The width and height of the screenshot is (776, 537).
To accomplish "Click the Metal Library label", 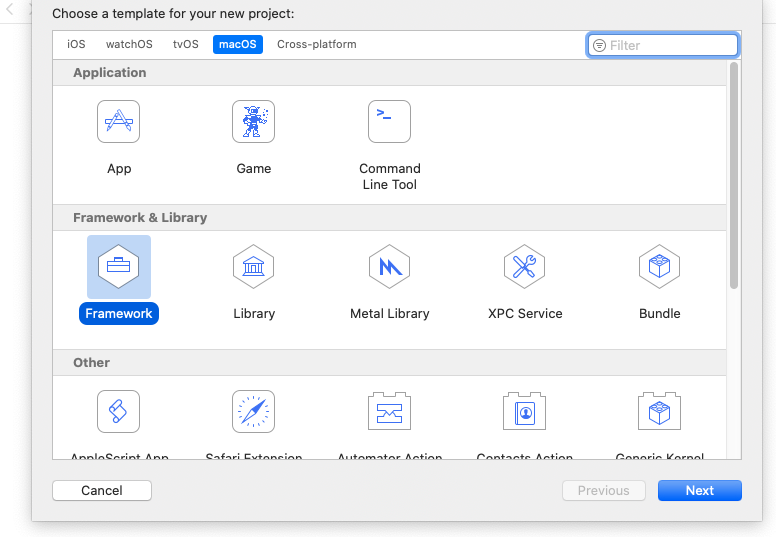I will (389, 313).
